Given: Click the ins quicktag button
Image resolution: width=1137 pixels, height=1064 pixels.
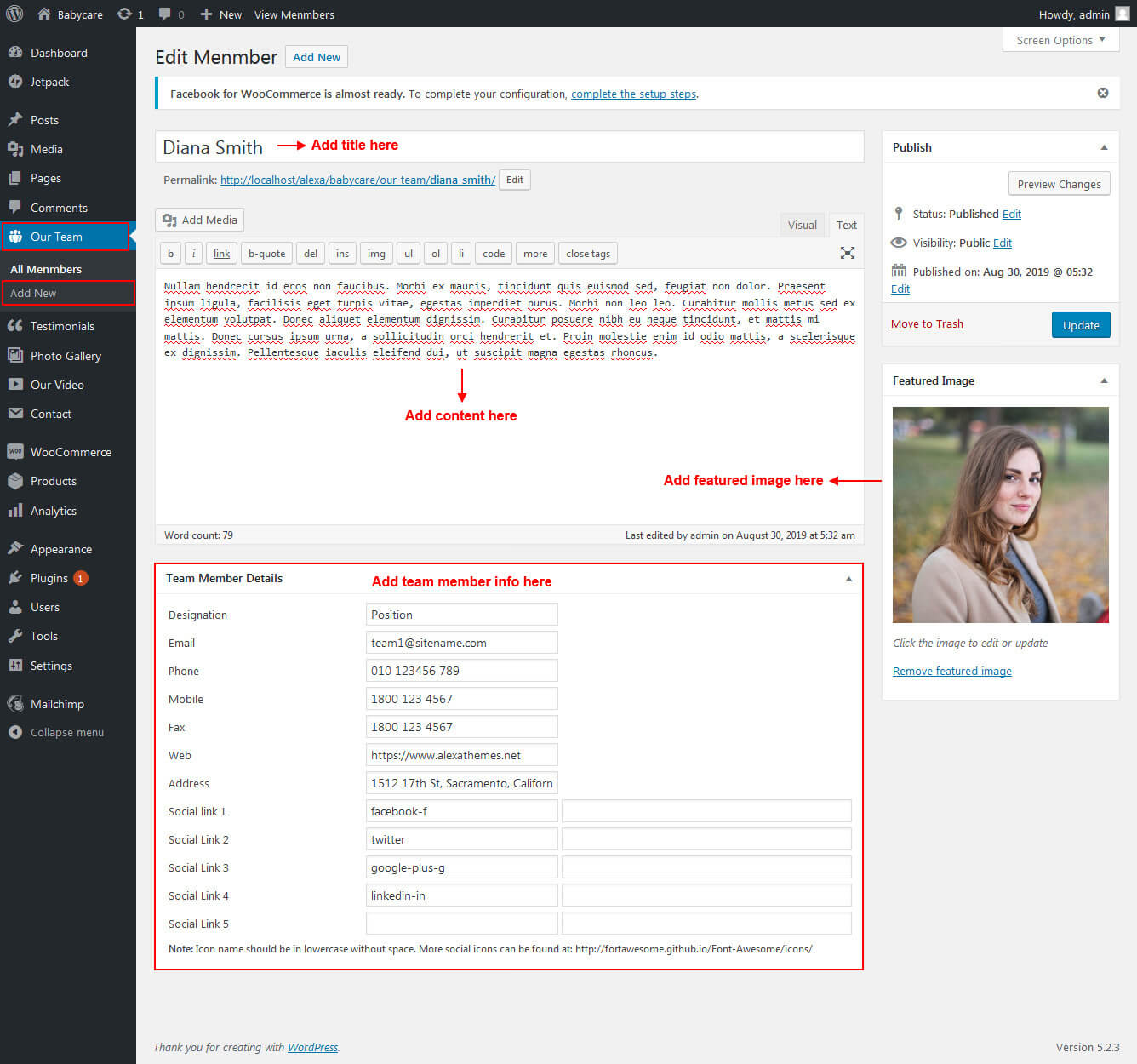Looking at the screenshot, I should tap(342, 253).
